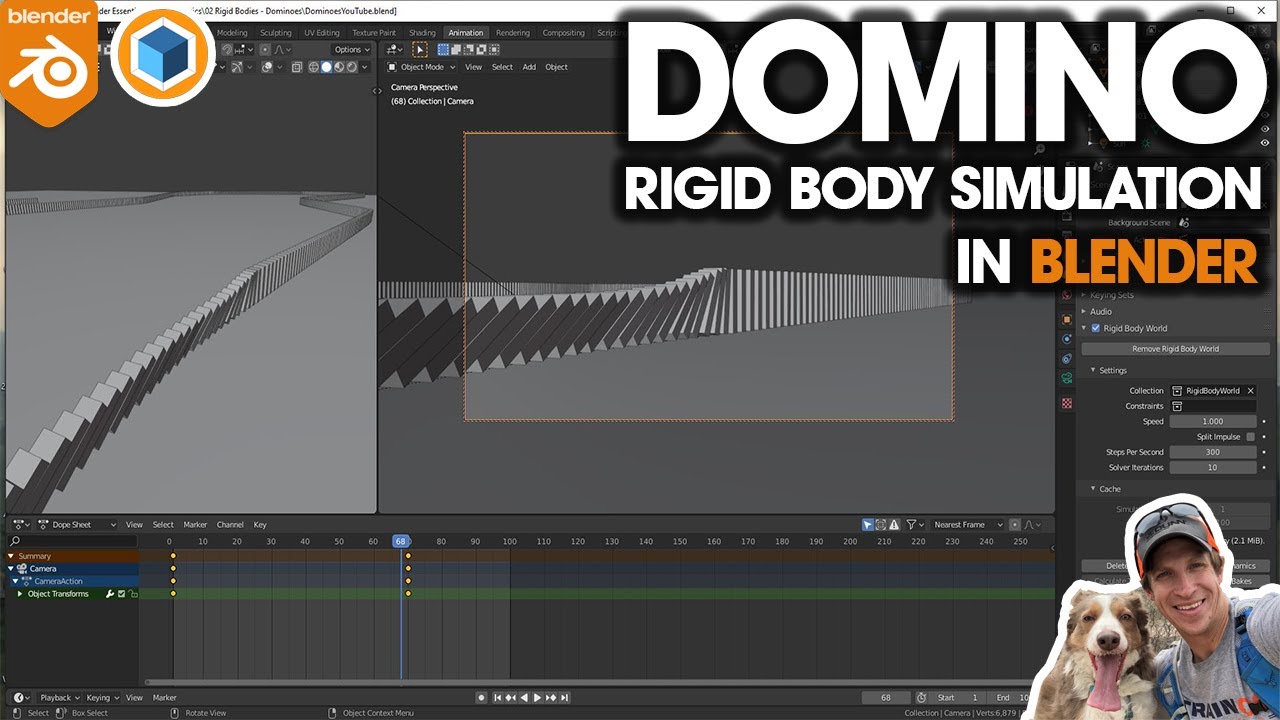
Task: Expand the Audio panel
Action: pos(1084,311)
